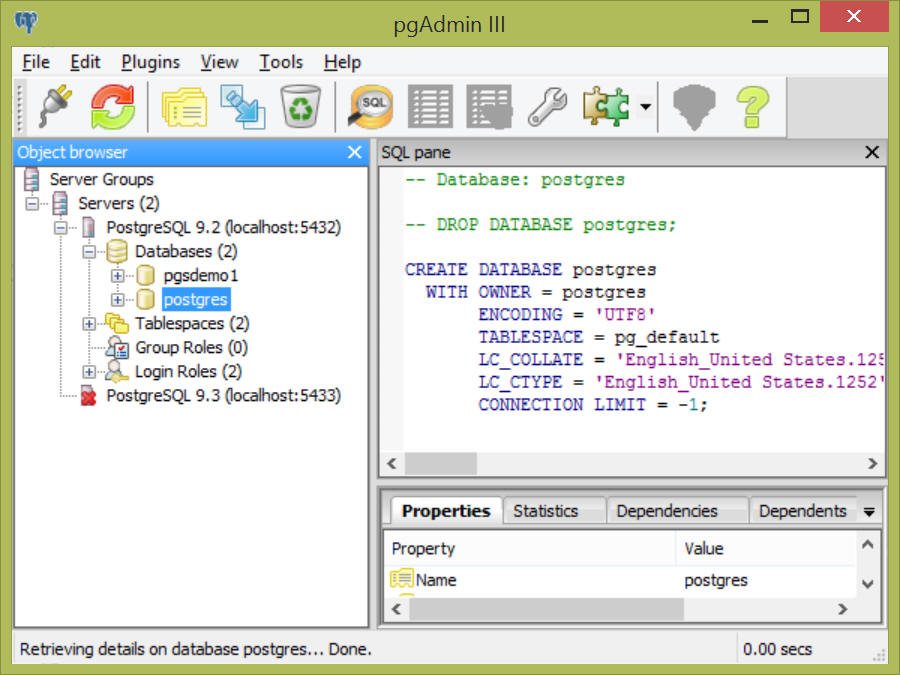Click the SQL pane horizontal scrollbar thumb
Viewport: 900px width, 675px height.
(441, 463)
